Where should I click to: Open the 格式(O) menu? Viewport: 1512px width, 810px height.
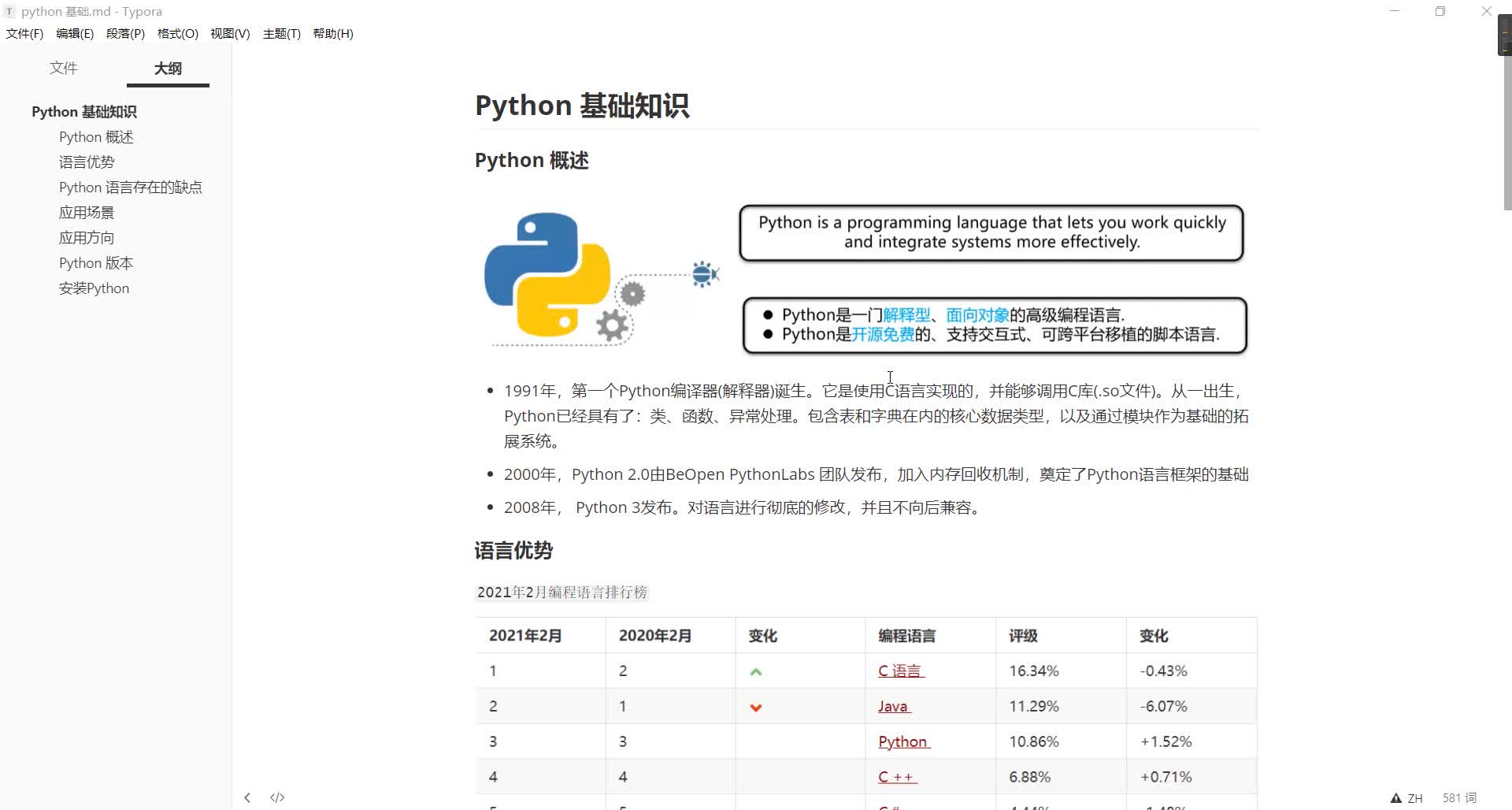pyautogui.click(x=177, y=34)
